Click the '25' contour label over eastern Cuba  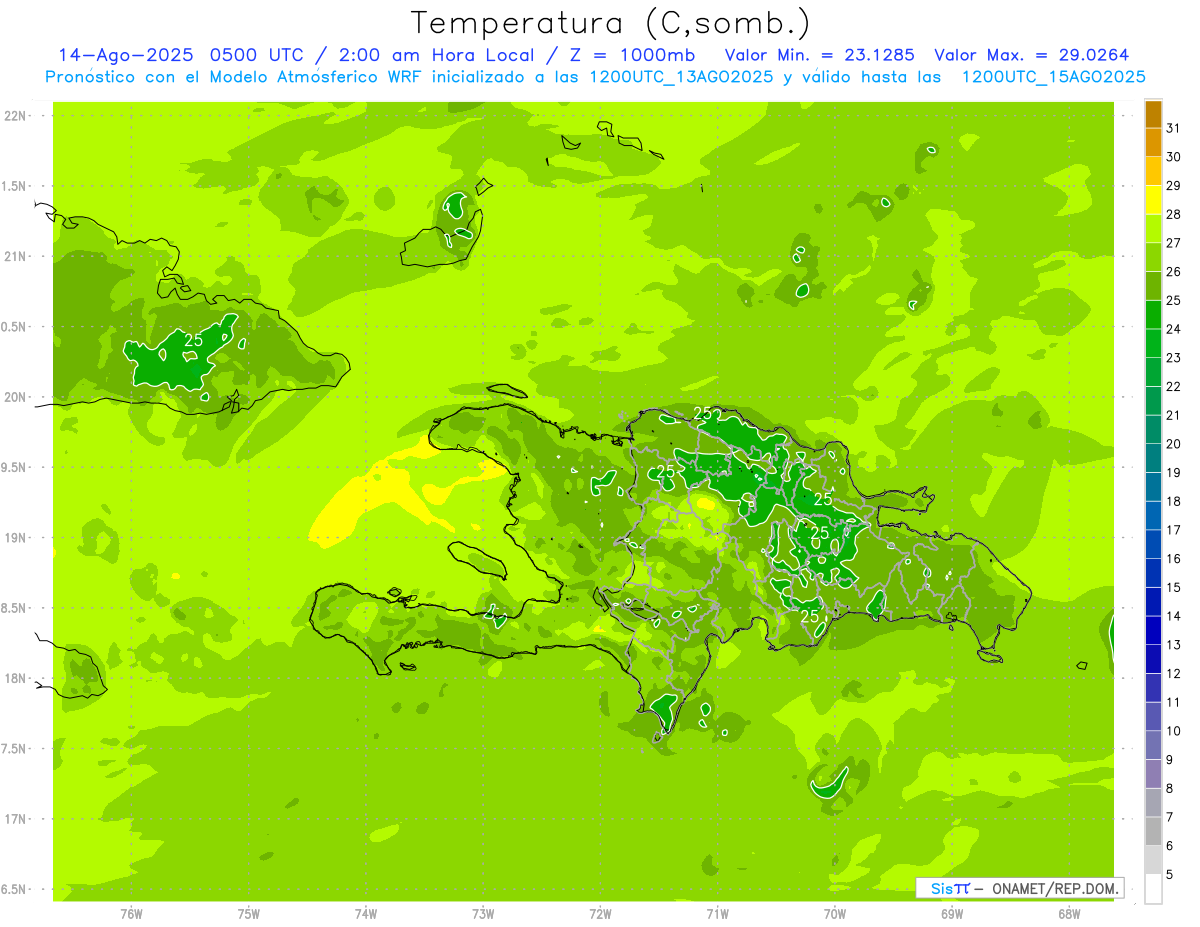point(193,340)
